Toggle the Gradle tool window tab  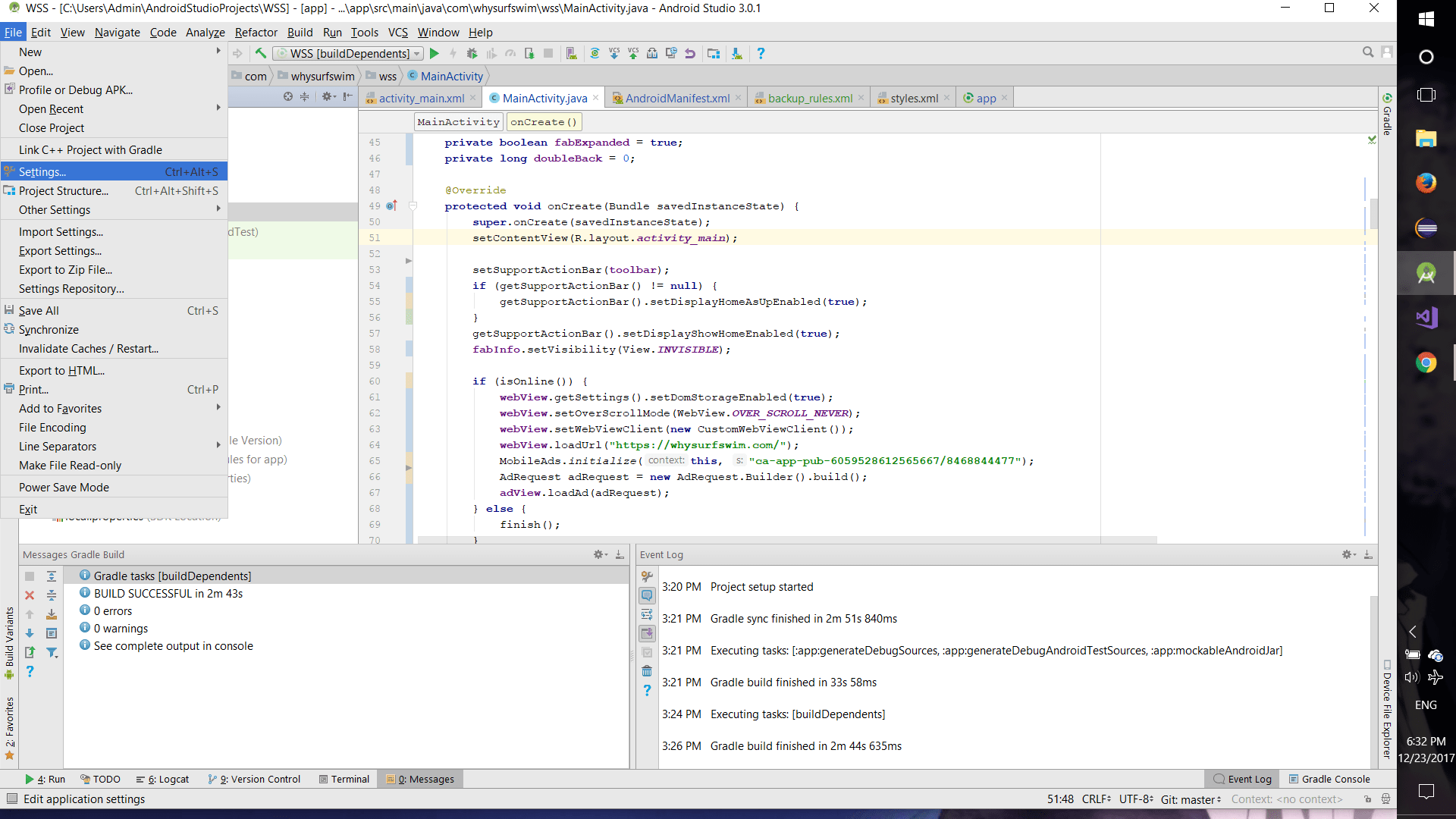point(1388,121)
